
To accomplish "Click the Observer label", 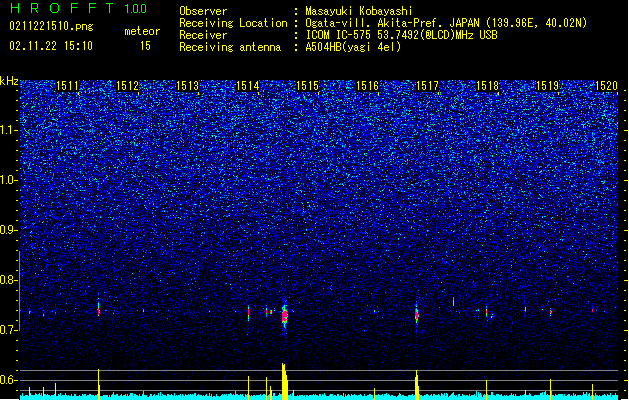I will point(203,11).
